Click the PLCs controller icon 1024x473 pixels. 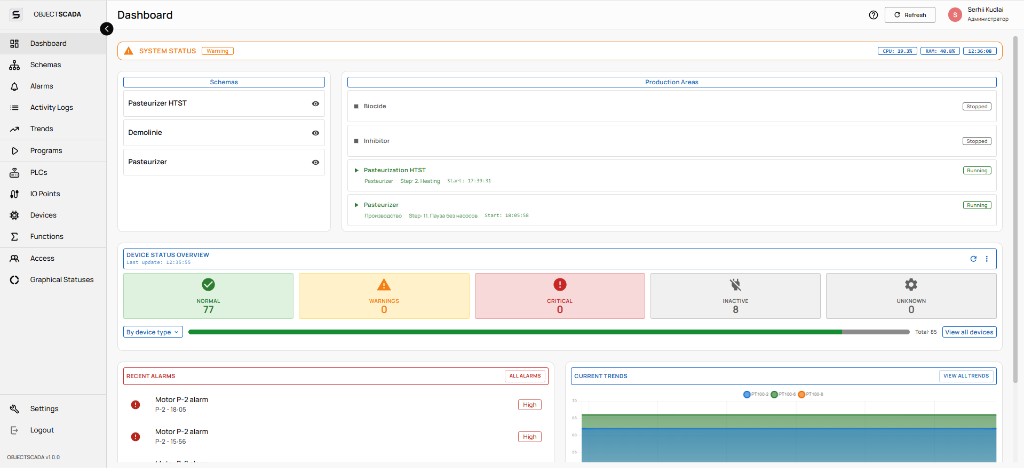click(x=14, y=173)
